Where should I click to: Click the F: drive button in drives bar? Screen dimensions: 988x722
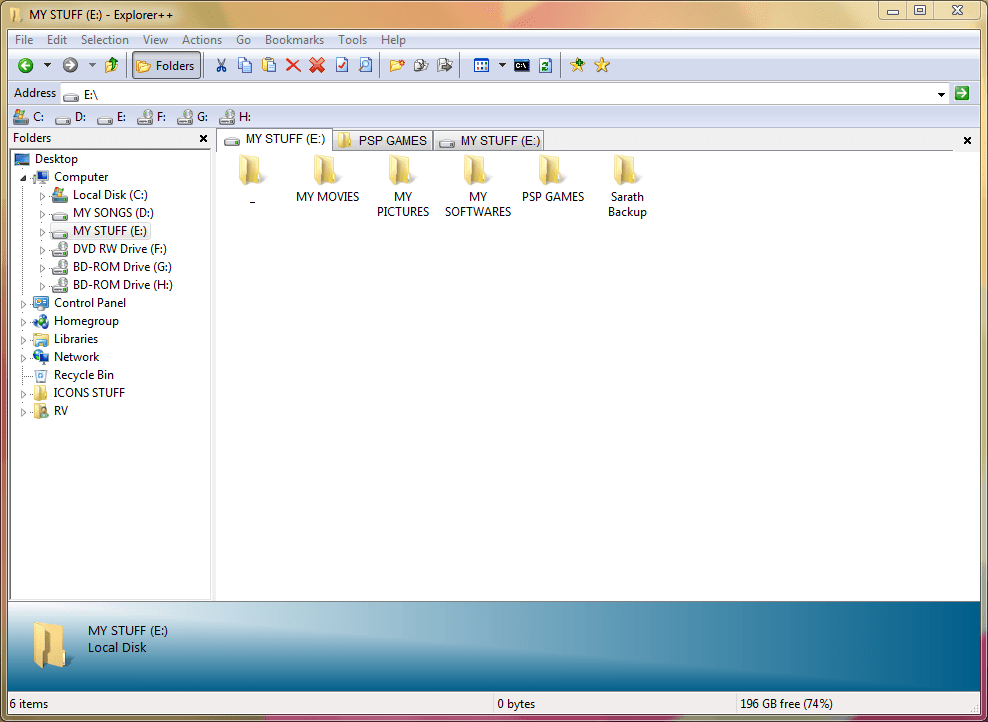[152, 117]
